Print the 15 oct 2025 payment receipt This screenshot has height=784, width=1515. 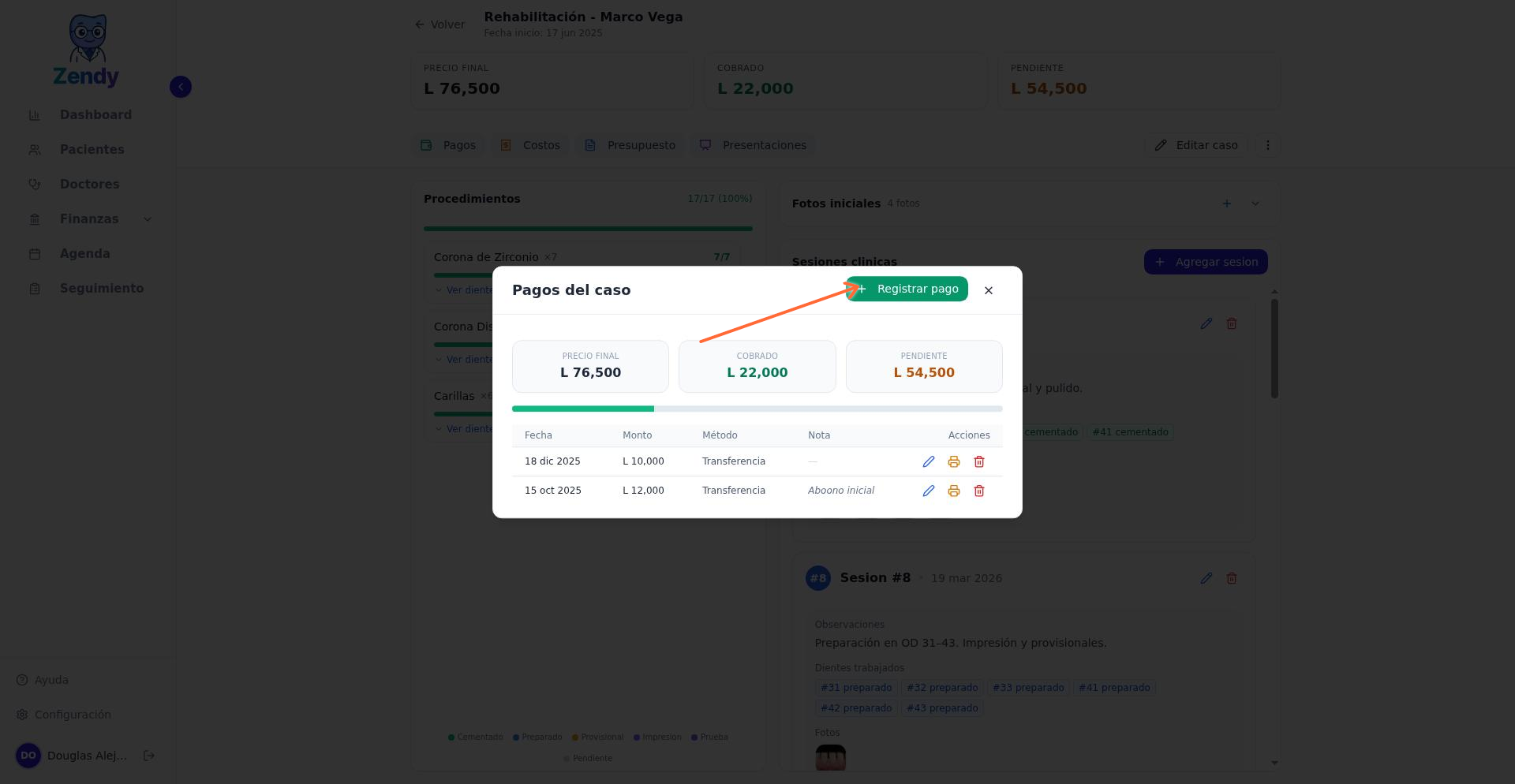[x=954, y=491]
